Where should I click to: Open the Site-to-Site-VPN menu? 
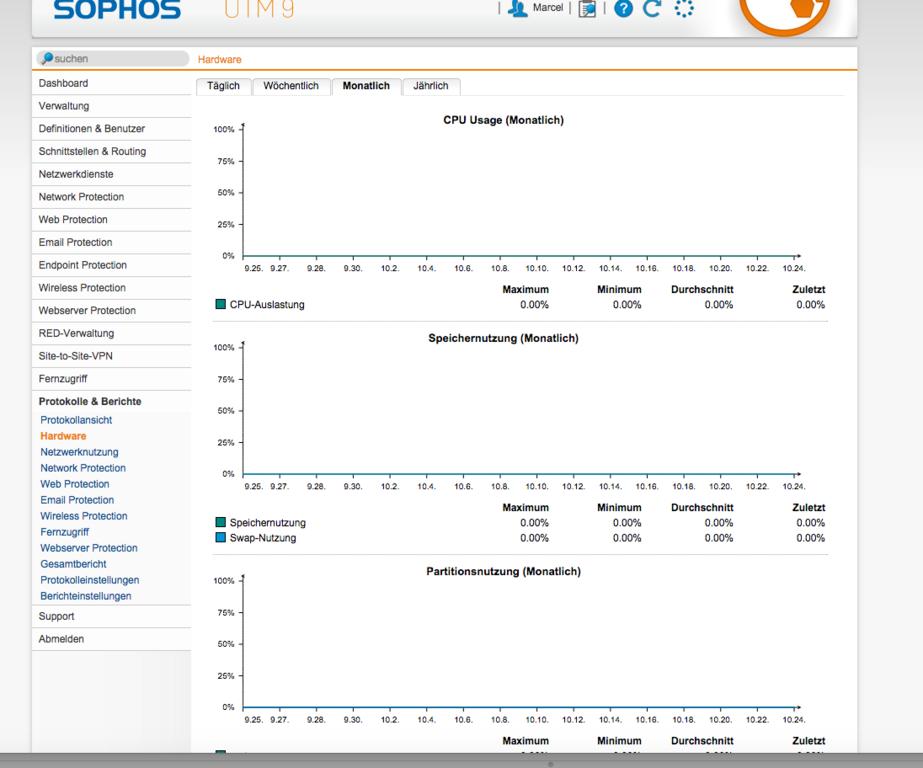[x=112, y=356]
